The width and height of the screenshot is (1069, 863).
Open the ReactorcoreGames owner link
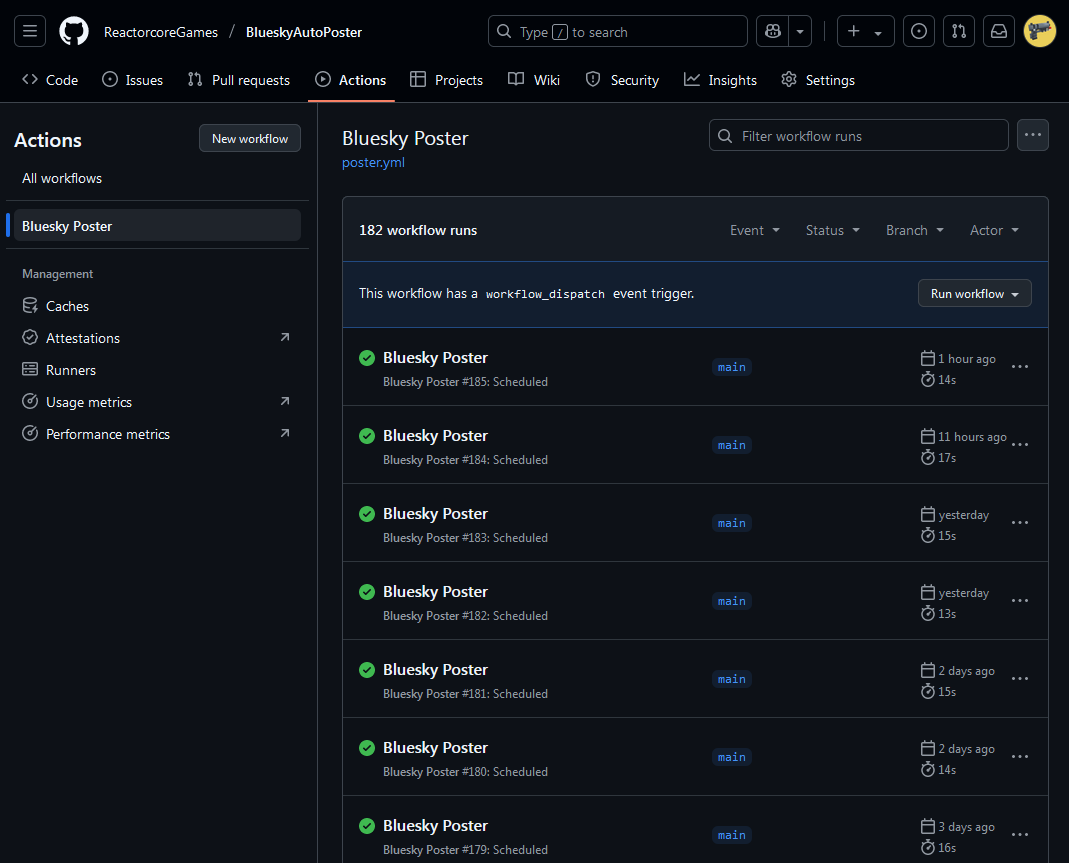point(161,32)
